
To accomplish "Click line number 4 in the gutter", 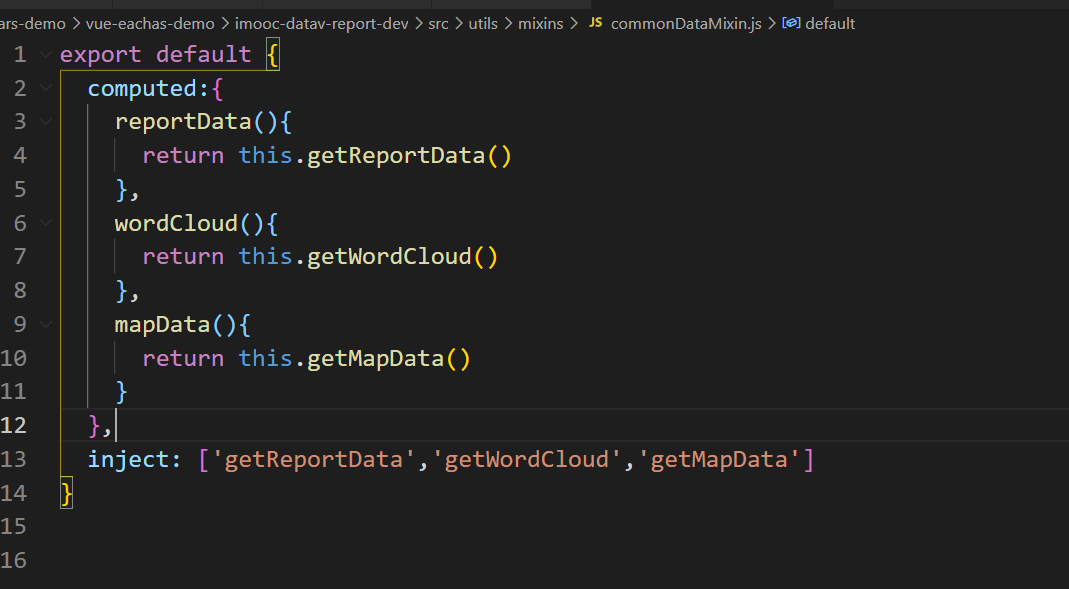I will [x=20, y=156].
